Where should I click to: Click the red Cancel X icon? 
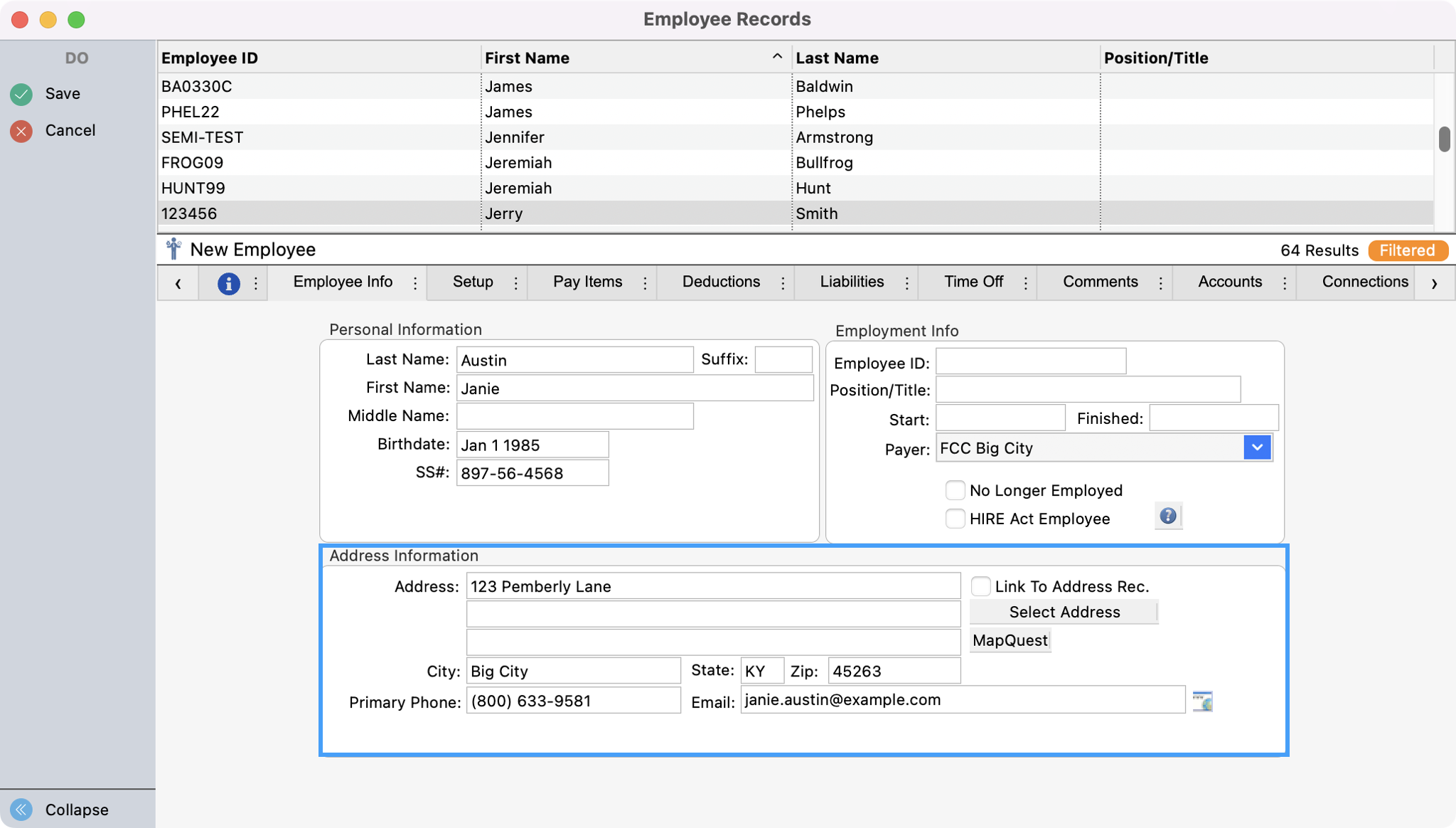point(21,131)
